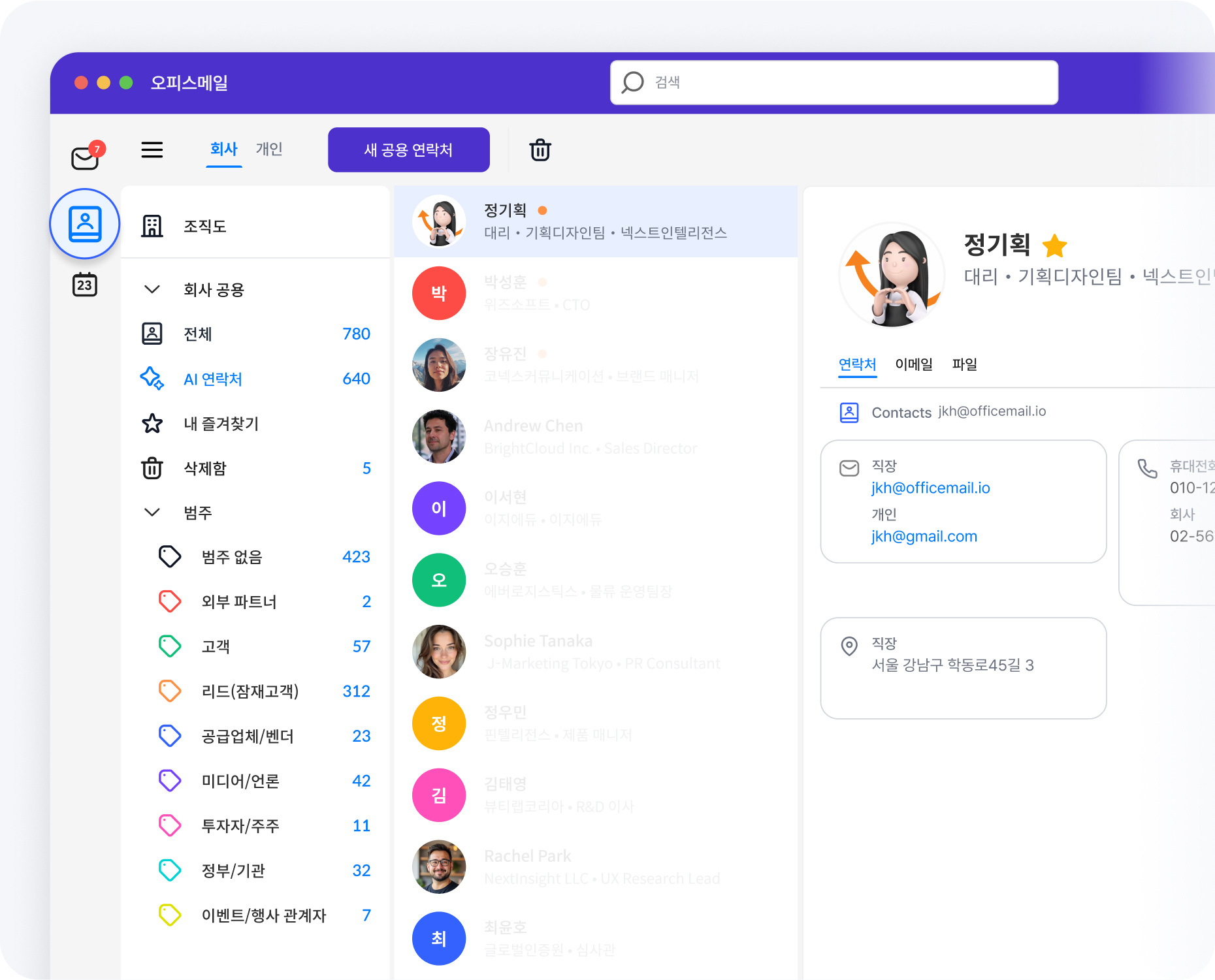The width and height of the screenshot is (1215, 980).
Task: Select the AI 연락처 list
Action: pos(213,379)
